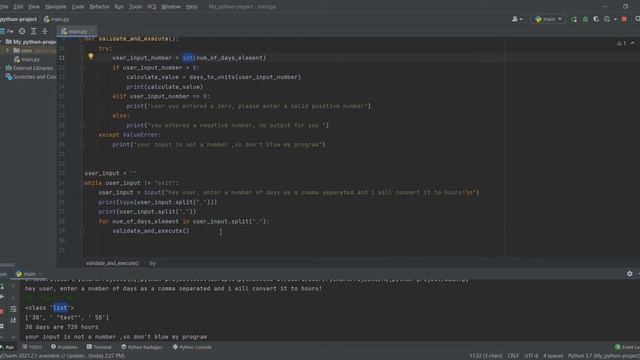The image size is (640, 360).
Task: Click the warnings indicator in editor corner
Action: (x=621, y=43)
